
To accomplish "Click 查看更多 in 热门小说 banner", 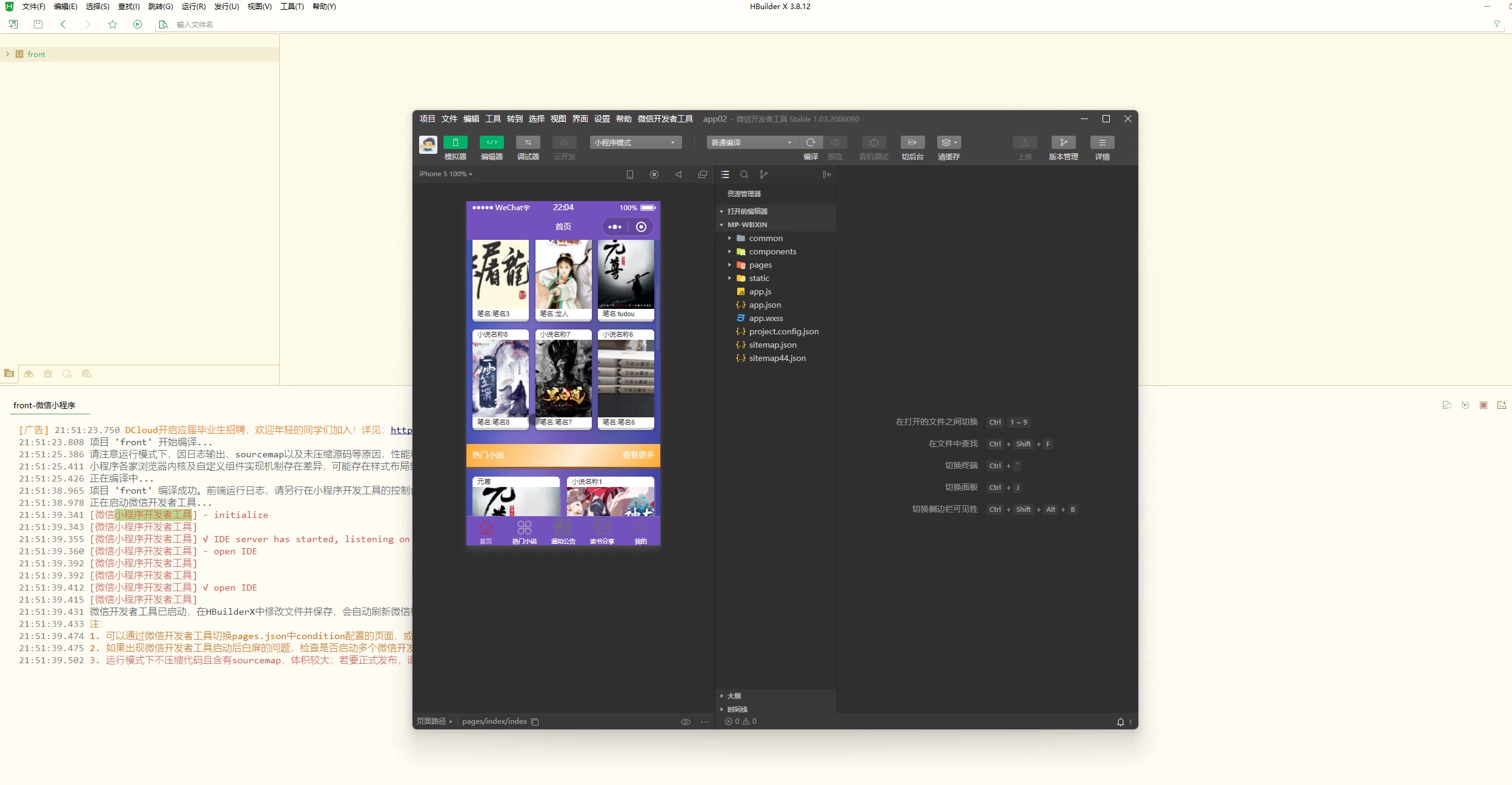I will click(x=638, y=455).
